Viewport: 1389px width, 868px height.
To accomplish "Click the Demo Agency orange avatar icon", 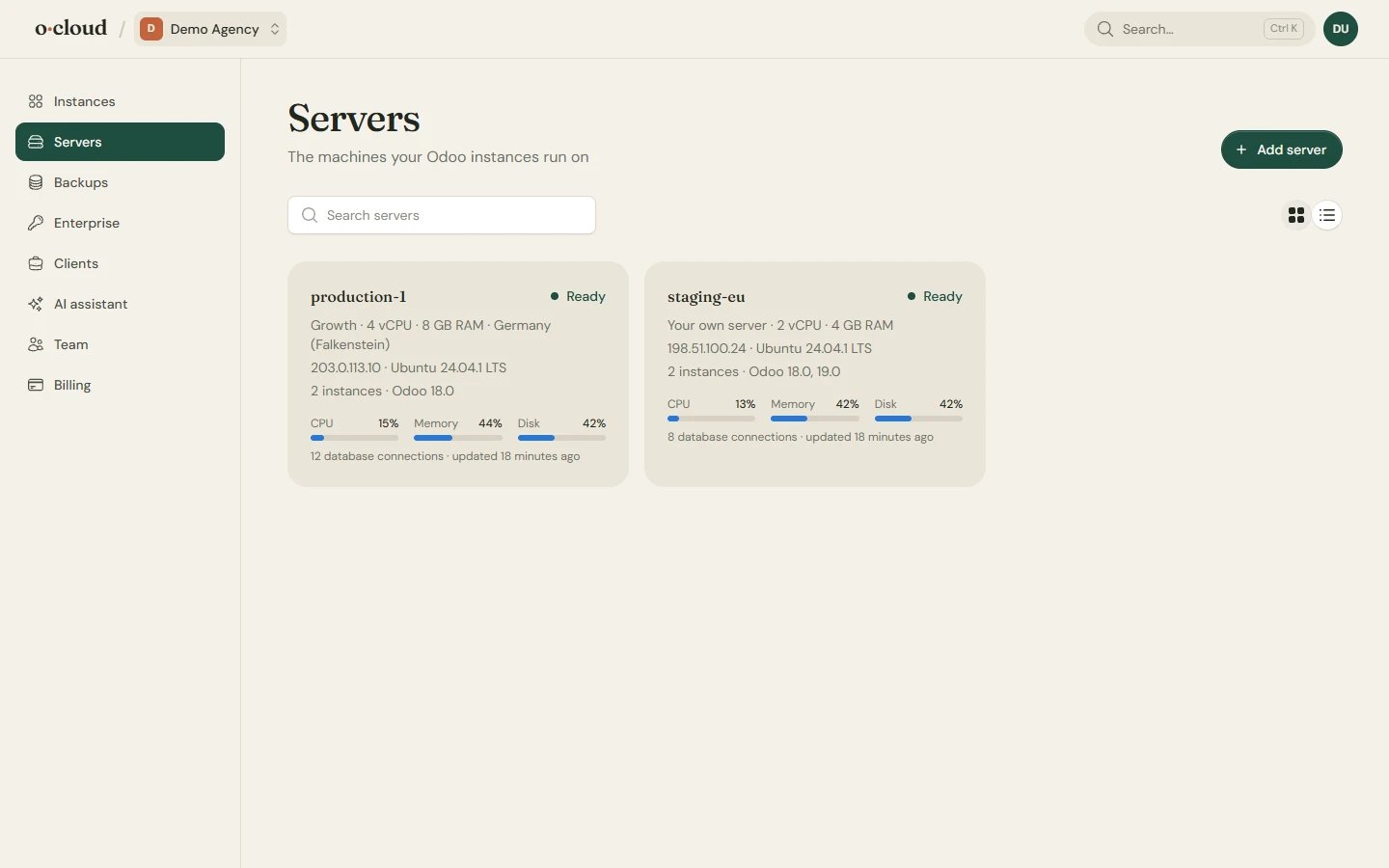I will (x=151, y=29).
